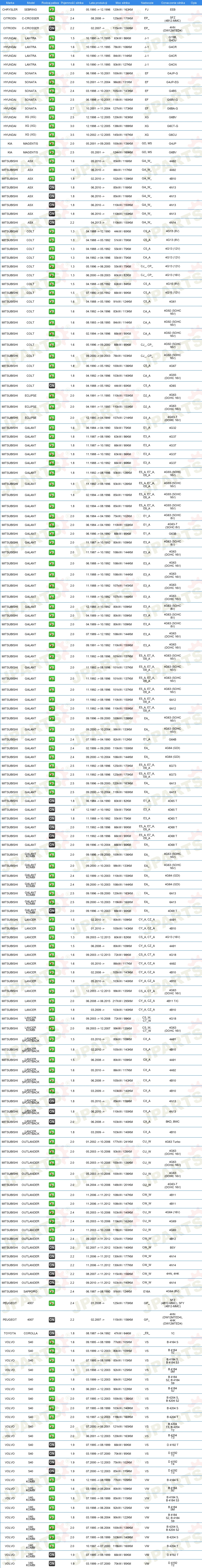Click the Marka column header
Image resolution: width=202 pixels, height=1568 pixels.
pyautogui.click(x=10, y=3)
